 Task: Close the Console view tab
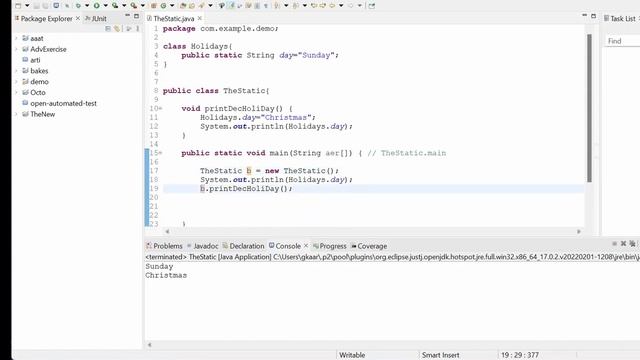(x=306, y=246)
